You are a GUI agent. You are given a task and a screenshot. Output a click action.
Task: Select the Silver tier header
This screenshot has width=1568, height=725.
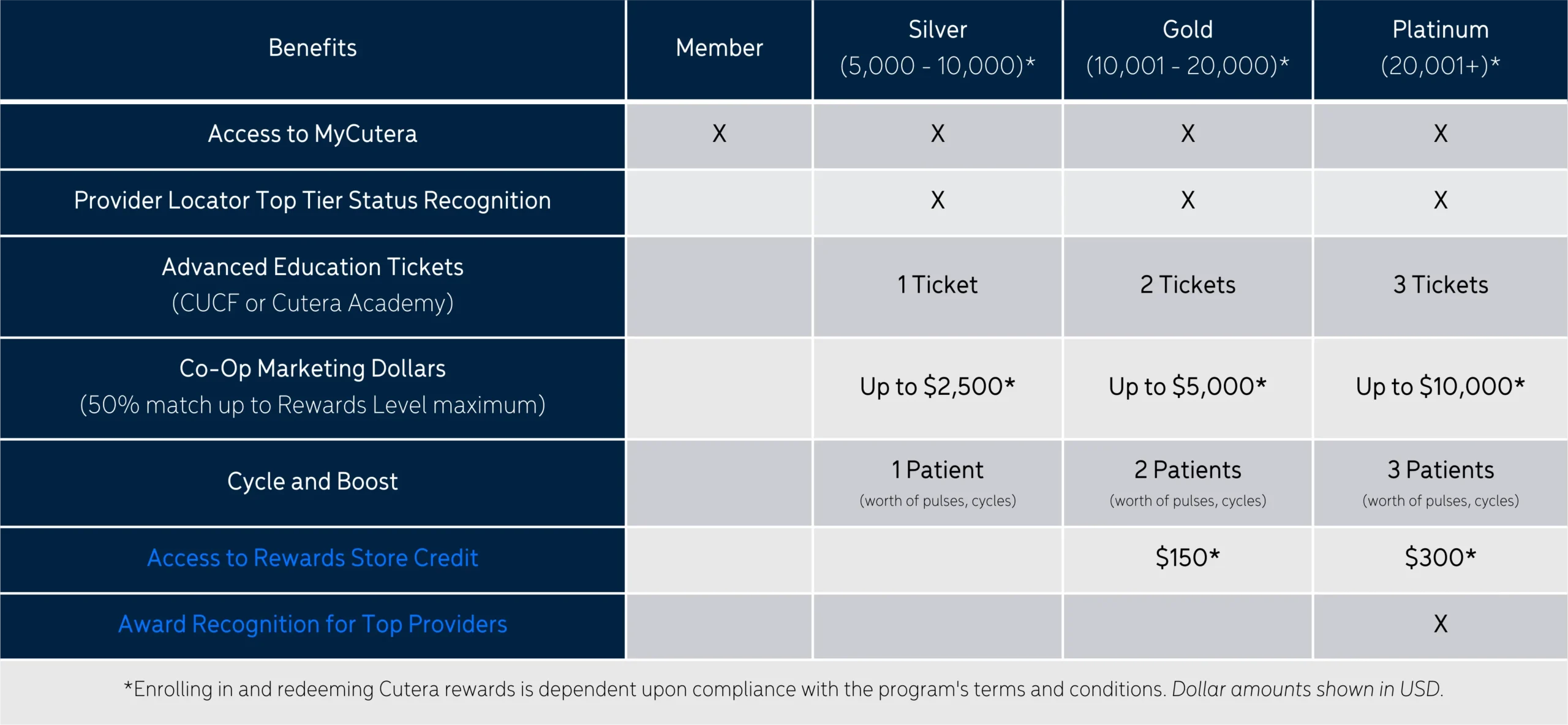point(937,48)
